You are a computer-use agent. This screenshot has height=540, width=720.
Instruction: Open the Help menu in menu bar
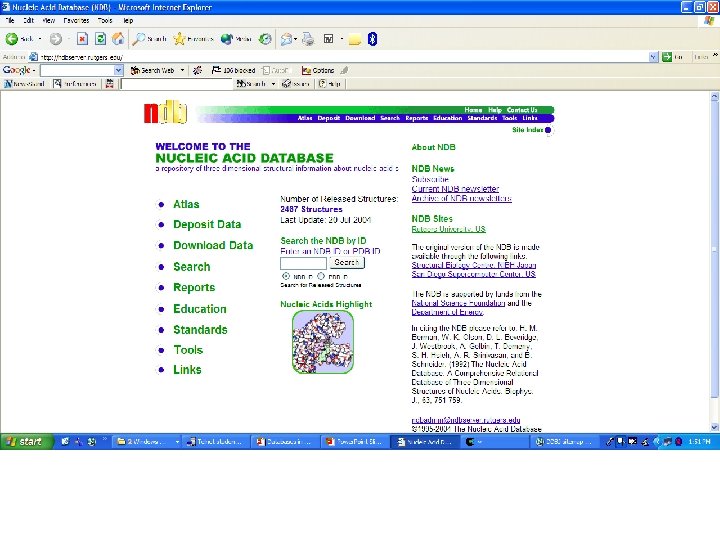point(128,21)
